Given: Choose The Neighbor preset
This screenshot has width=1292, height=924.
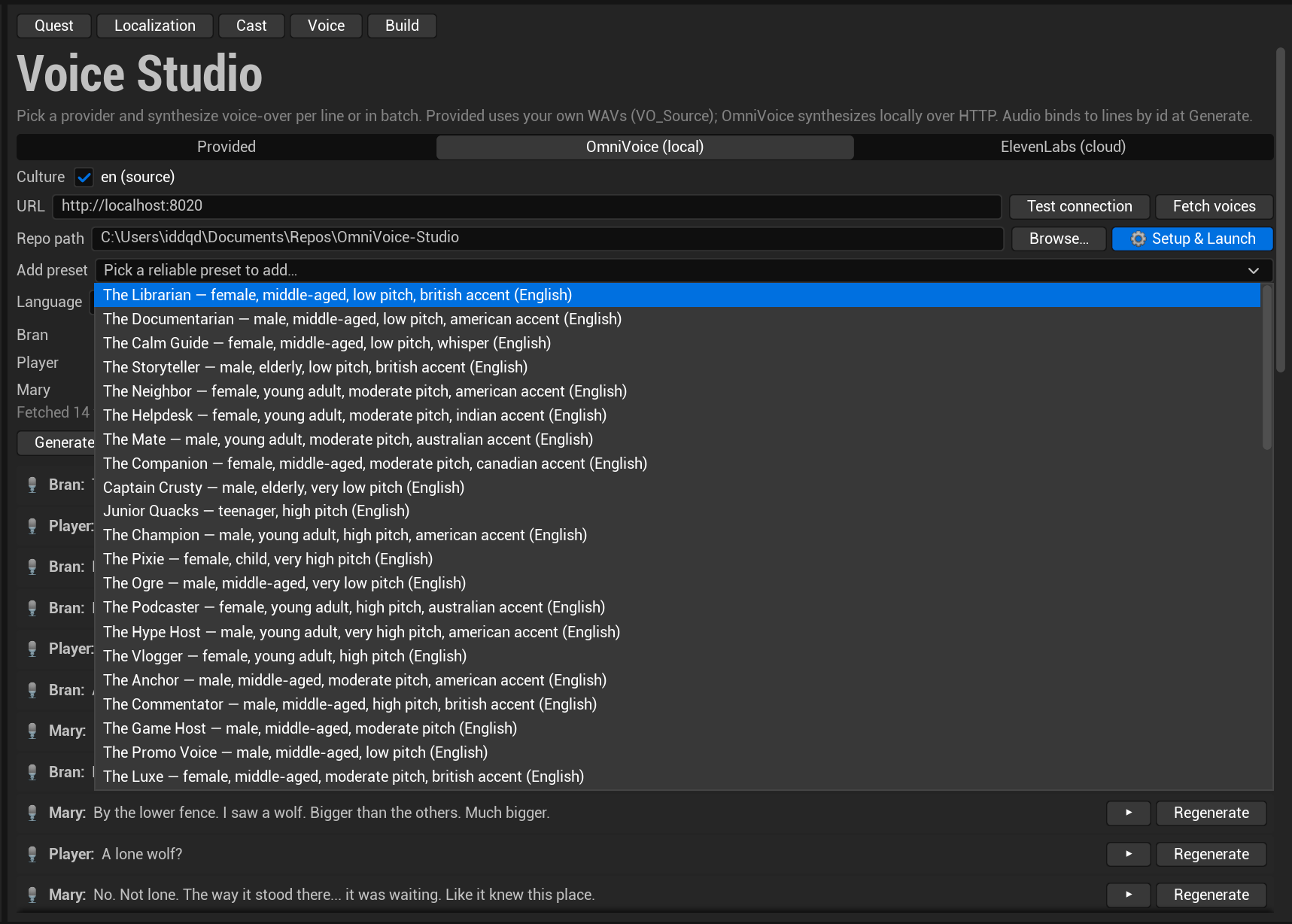Looking at the screenshot, I should pos(677,391).
